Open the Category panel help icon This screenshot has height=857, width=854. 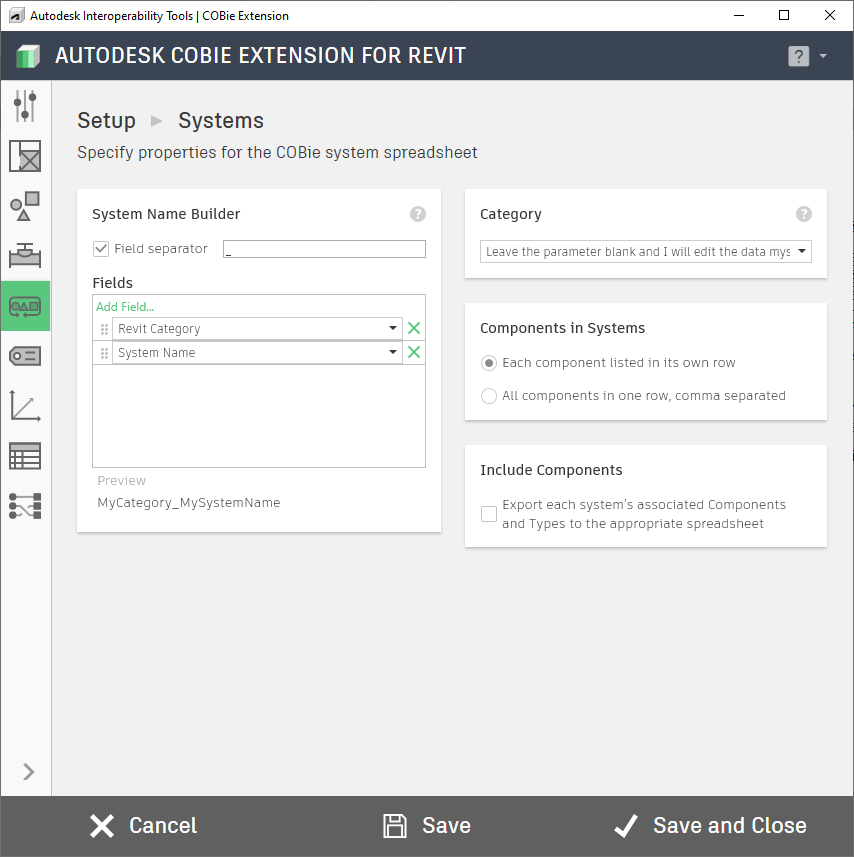point(804,214)
